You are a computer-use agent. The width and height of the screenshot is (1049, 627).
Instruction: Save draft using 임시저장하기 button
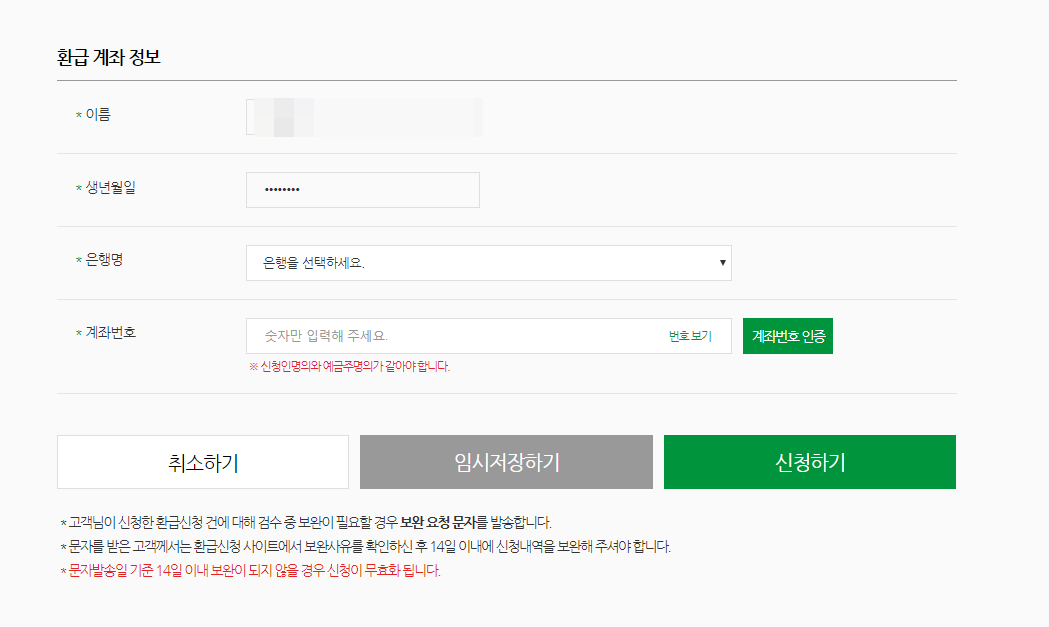506,462
